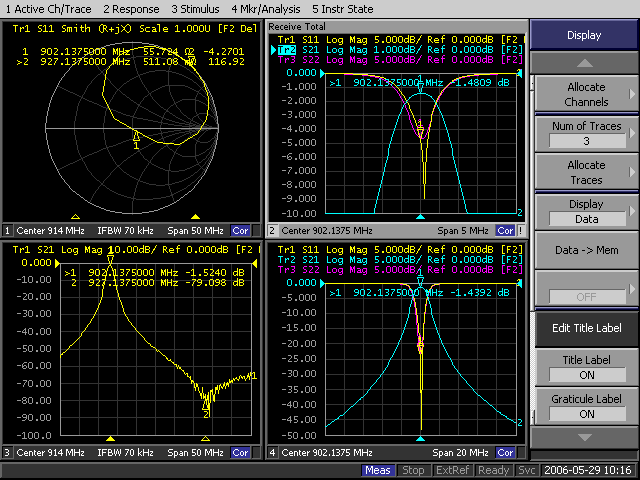This screenshot has width=640, height=480.
Task: Click hollow marker triangle below Smith chart
Action: (x=76, y=217)
